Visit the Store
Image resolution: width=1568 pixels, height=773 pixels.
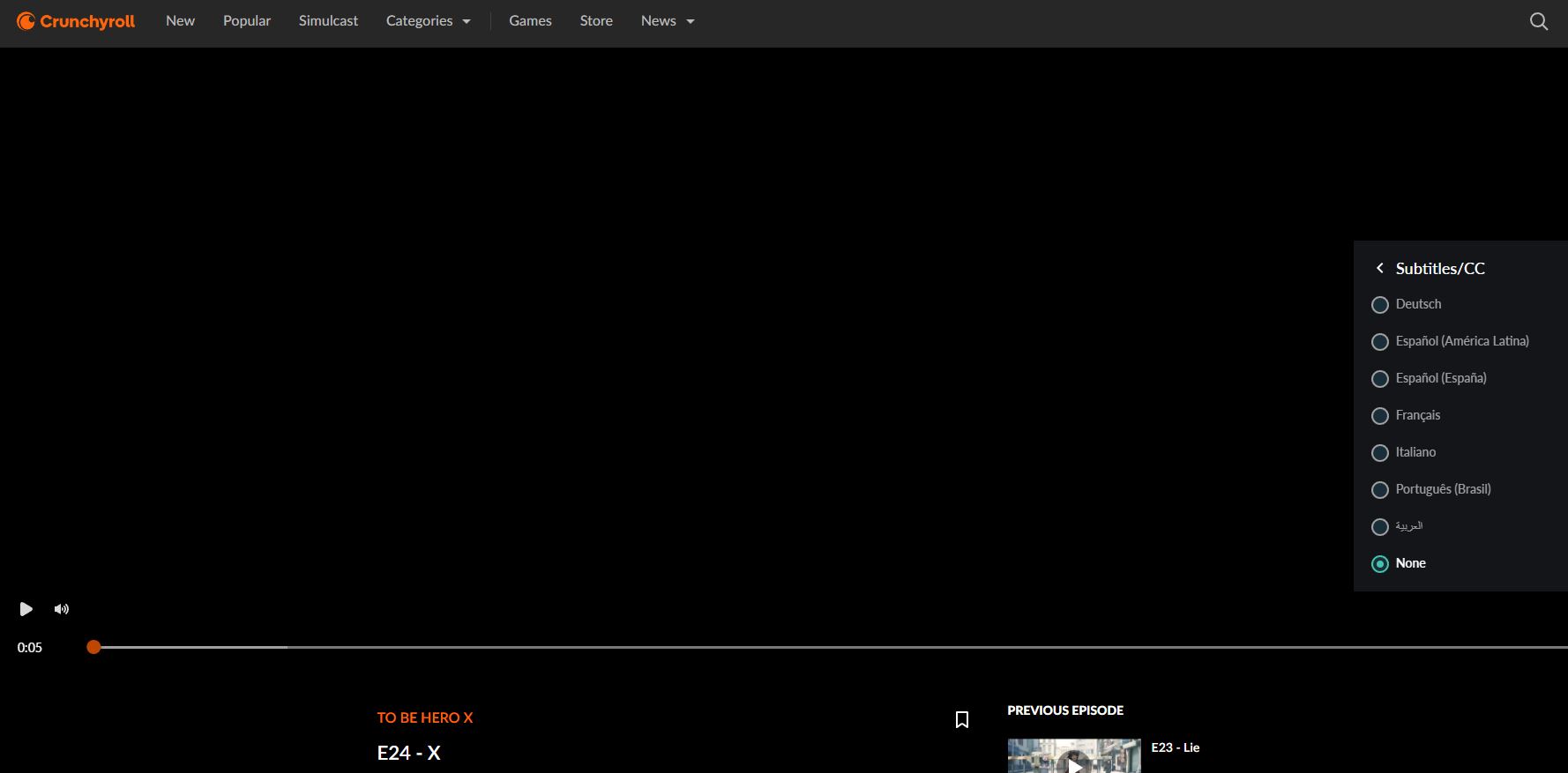coord(596,21)
